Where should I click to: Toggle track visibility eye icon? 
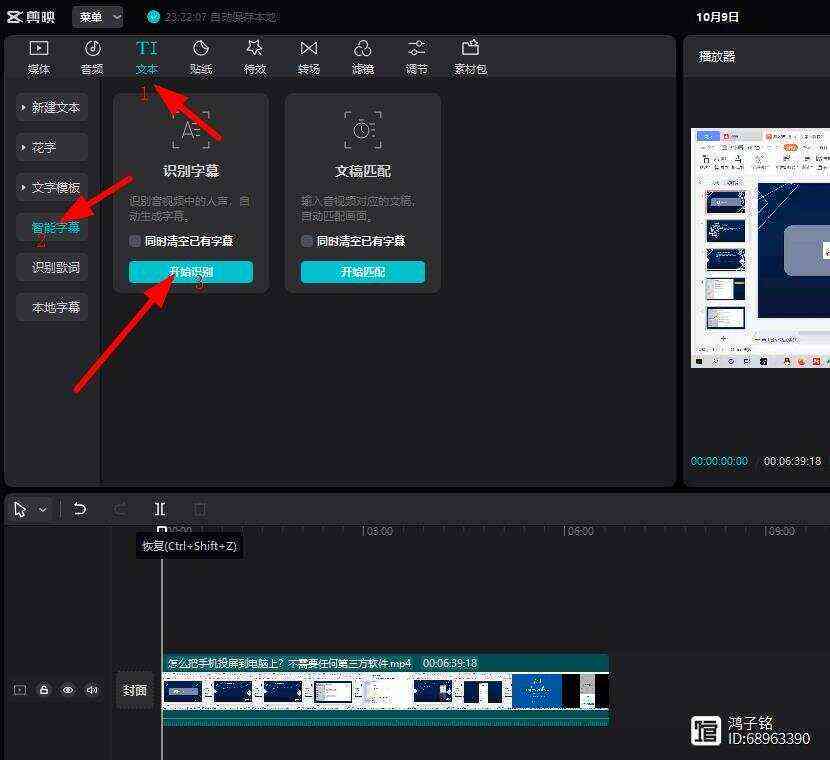coord(68,690)
